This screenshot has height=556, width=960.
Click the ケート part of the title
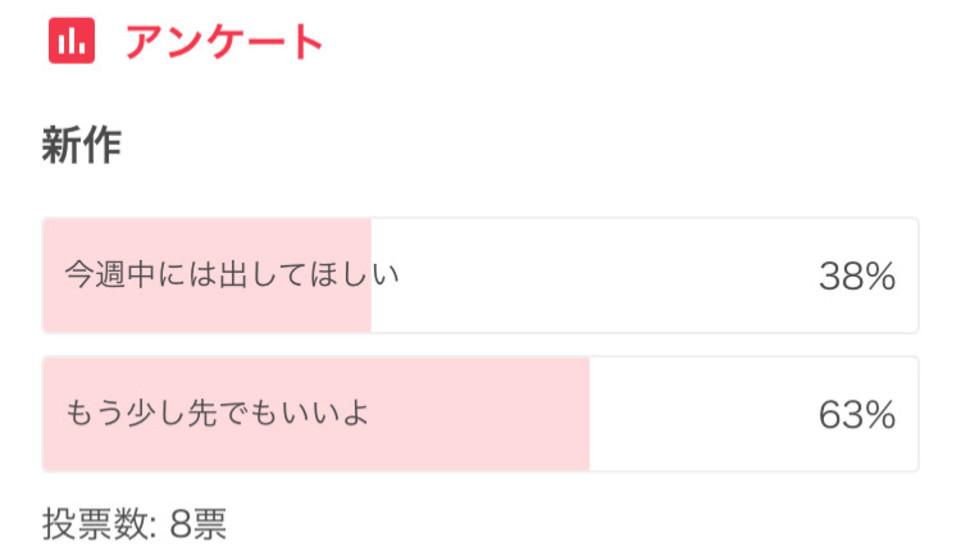pos(263,42)
